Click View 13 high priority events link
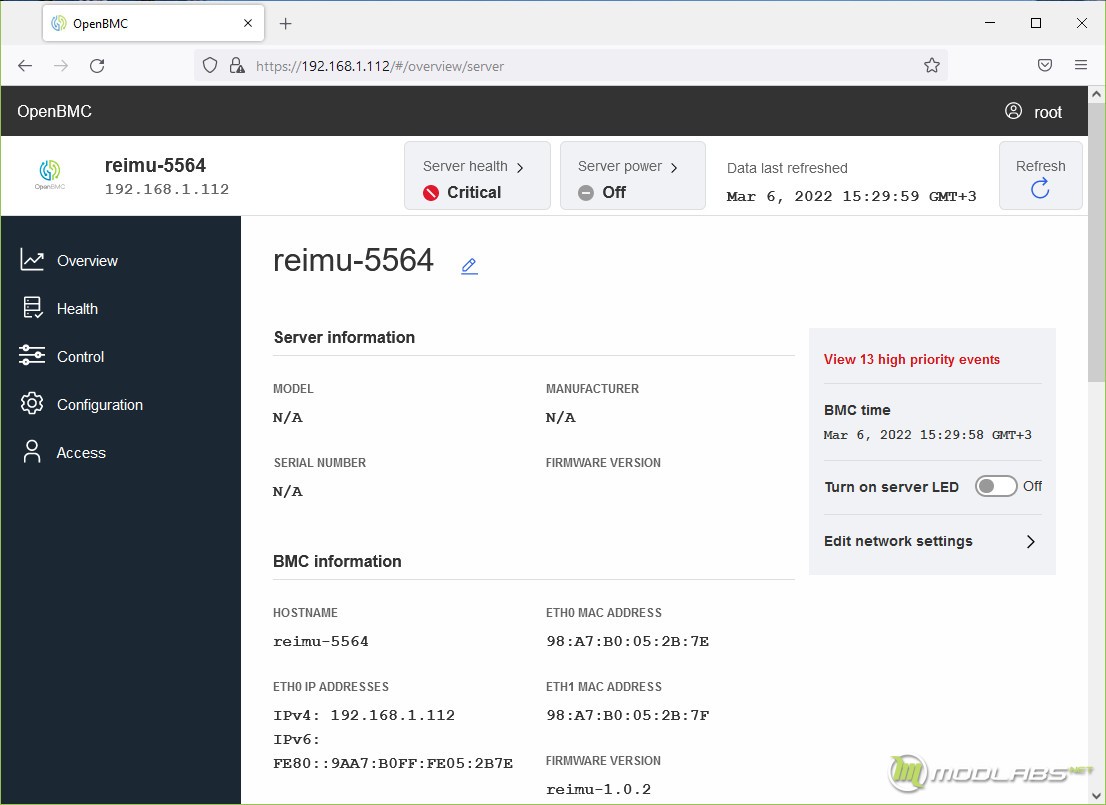The image size is (1106, 805). pyautogui.click(x=911, y=359)
